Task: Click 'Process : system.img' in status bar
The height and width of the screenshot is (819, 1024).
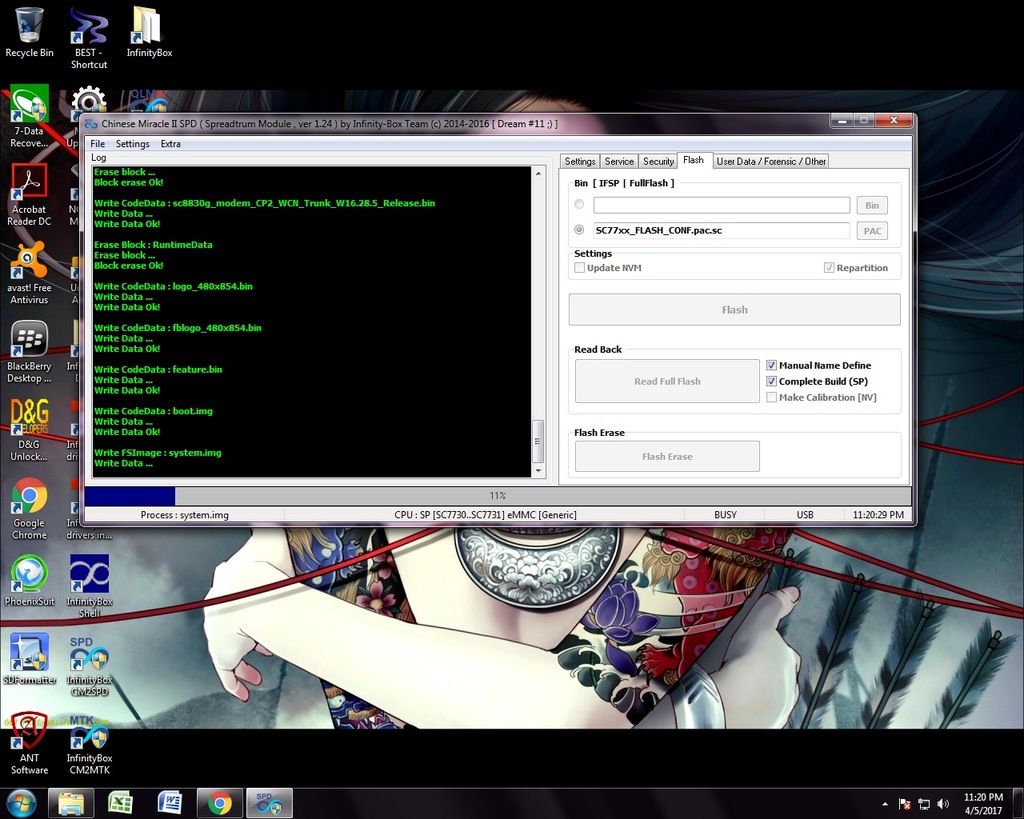Action: tap(184, 515)
